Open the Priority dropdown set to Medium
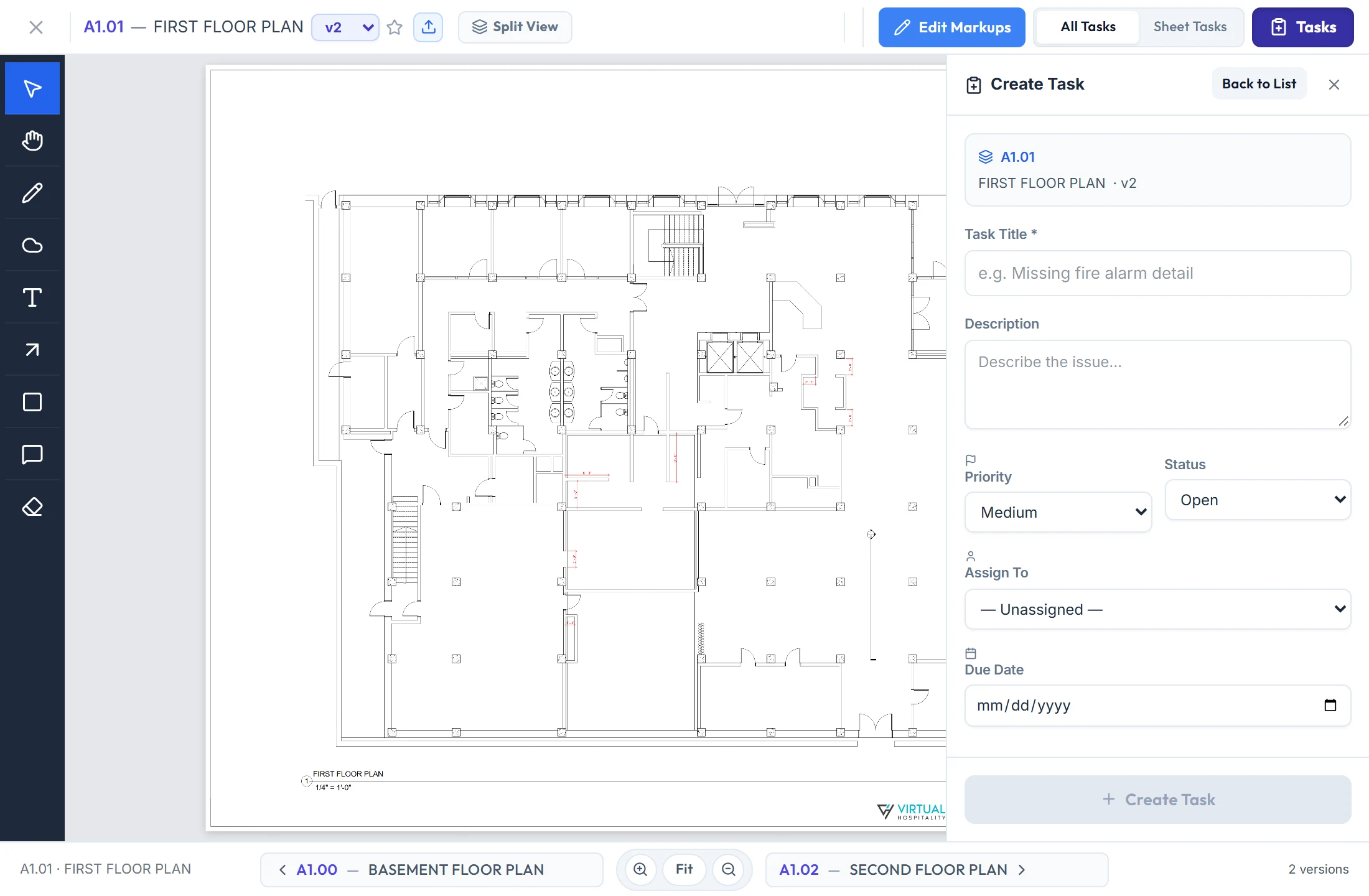Screen dimensions: 1369x896 tap(1058, 512)
